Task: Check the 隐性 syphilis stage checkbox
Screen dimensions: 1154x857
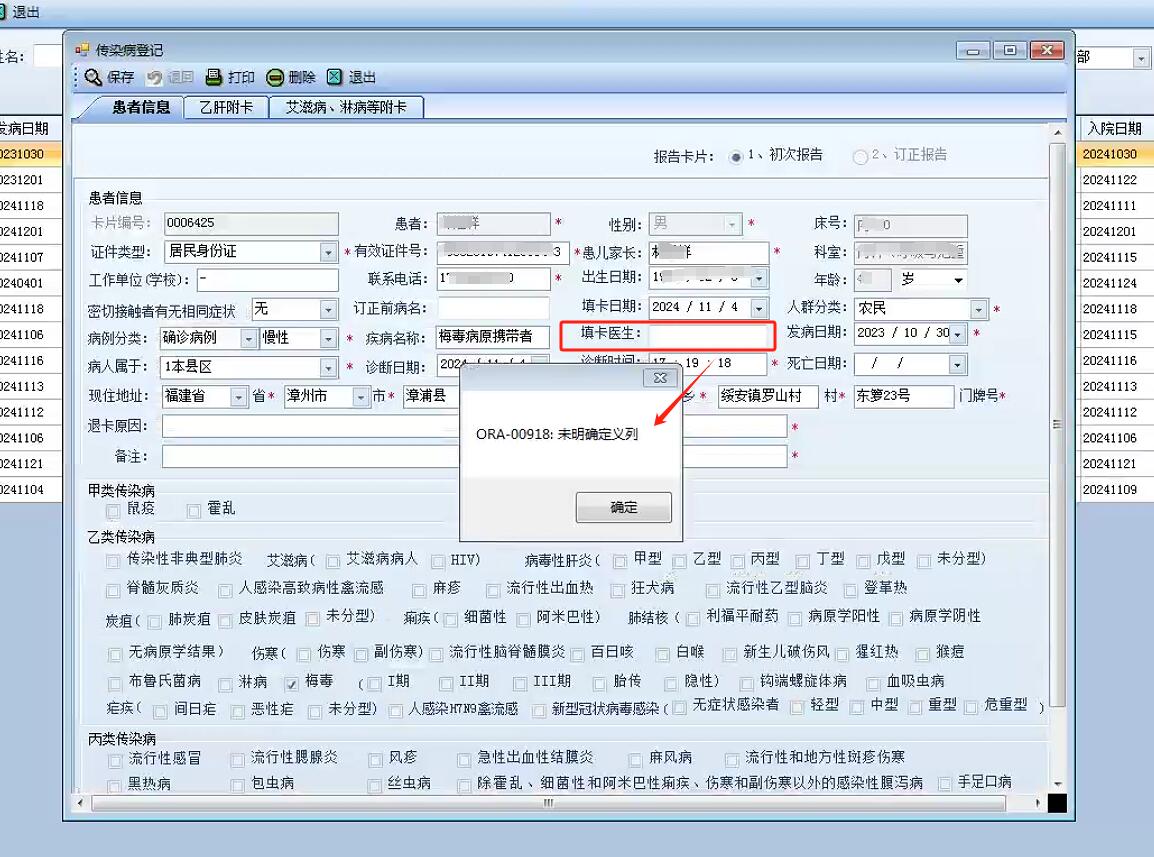Action: tap(670, 684)
